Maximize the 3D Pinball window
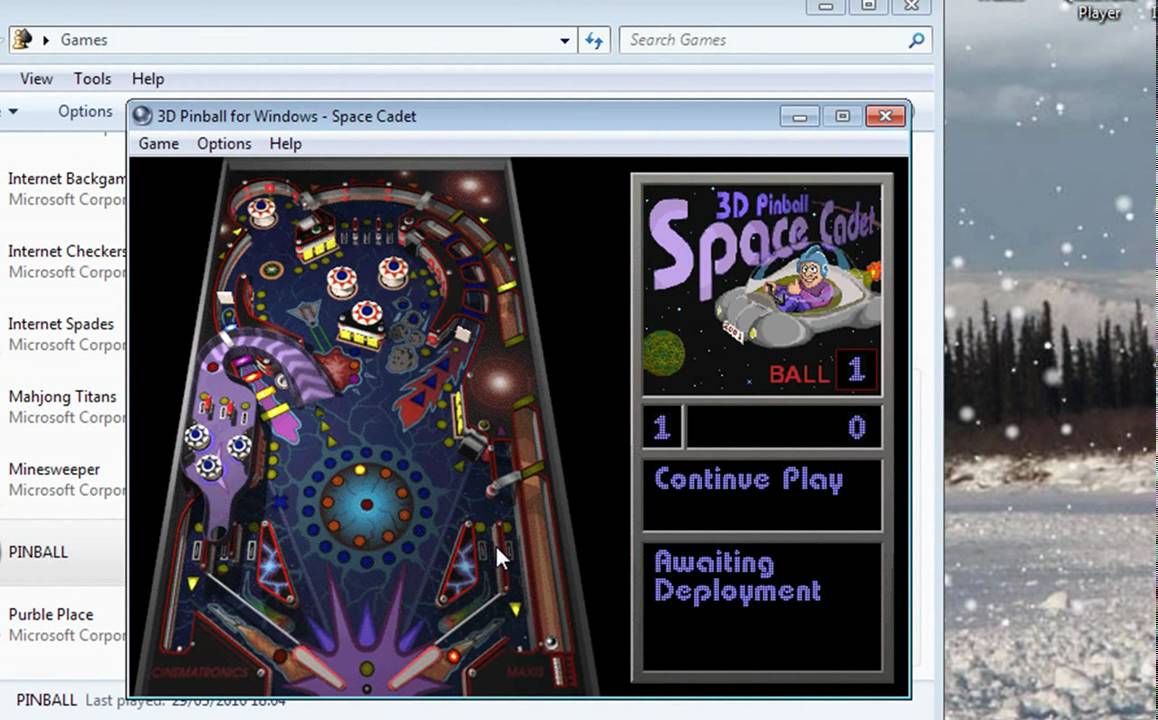The width and height of the screenshot is (1158, 720). click(842, 116)
